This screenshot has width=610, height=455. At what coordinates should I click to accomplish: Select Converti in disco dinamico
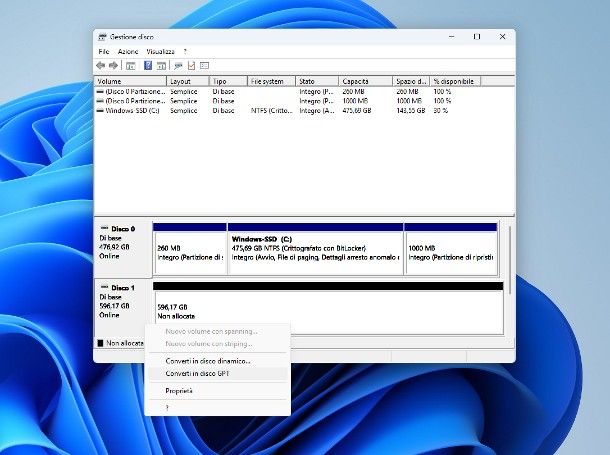point(207,360)
